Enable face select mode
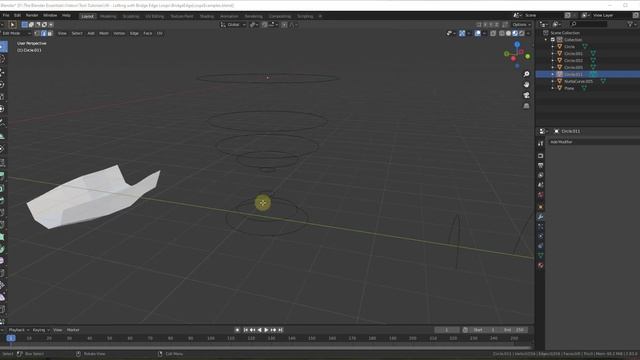 pyautogui.click(x=50, y=33)
